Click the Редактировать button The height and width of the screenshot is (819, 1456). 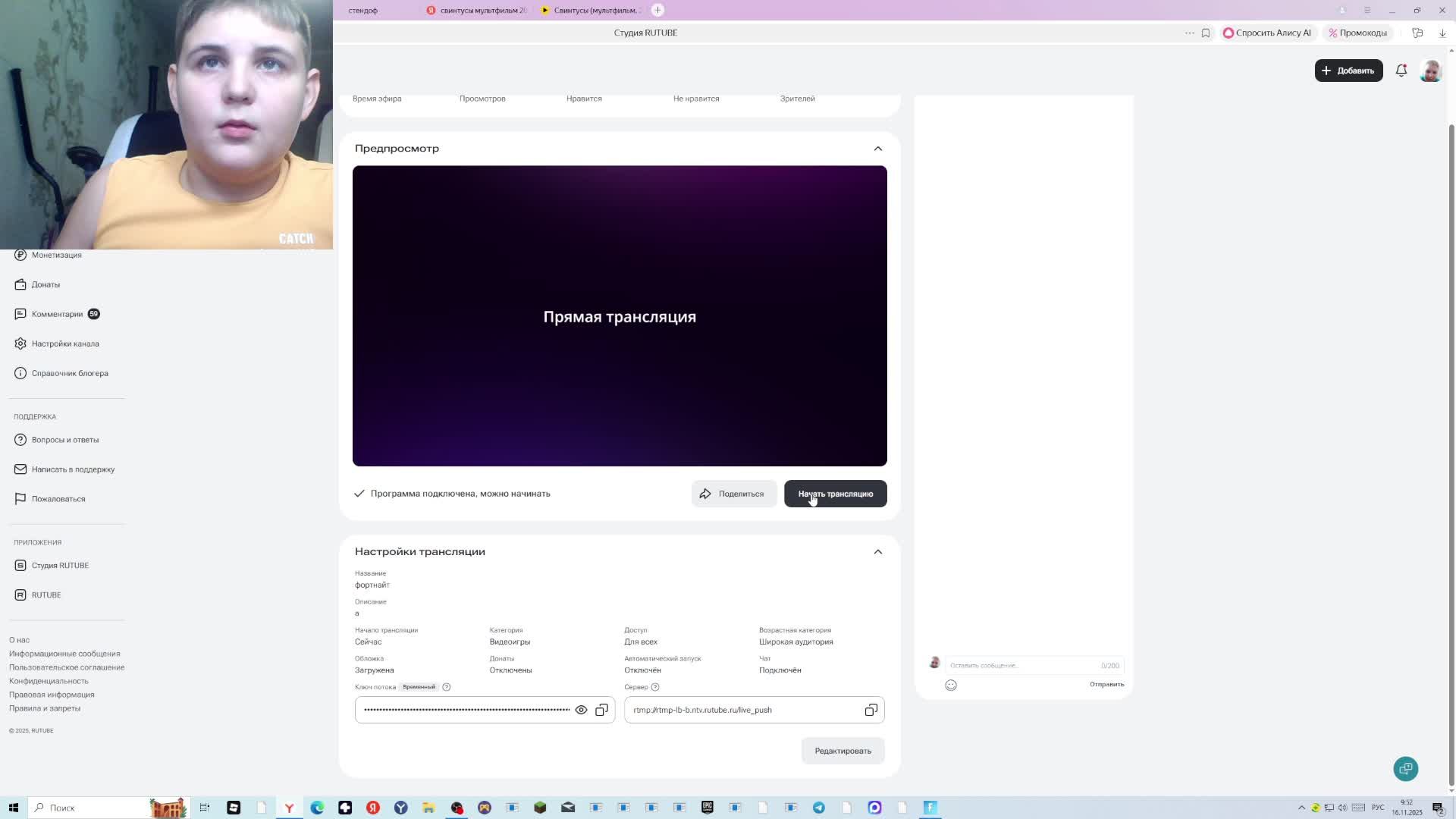pyautogui.click(x=843, y=751)
